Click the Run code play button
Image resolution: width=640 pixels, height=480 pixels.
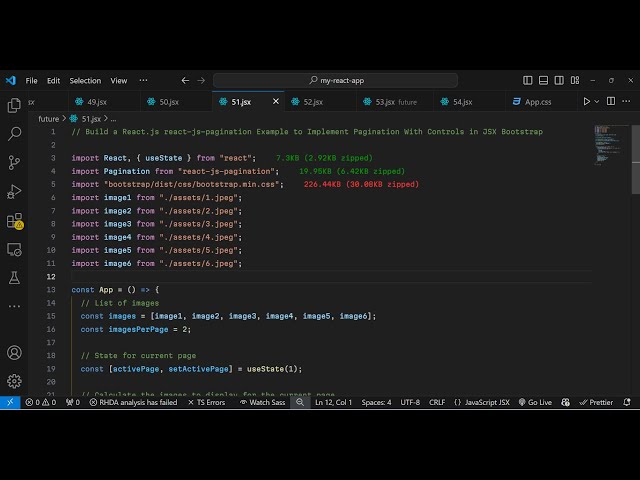587,101
